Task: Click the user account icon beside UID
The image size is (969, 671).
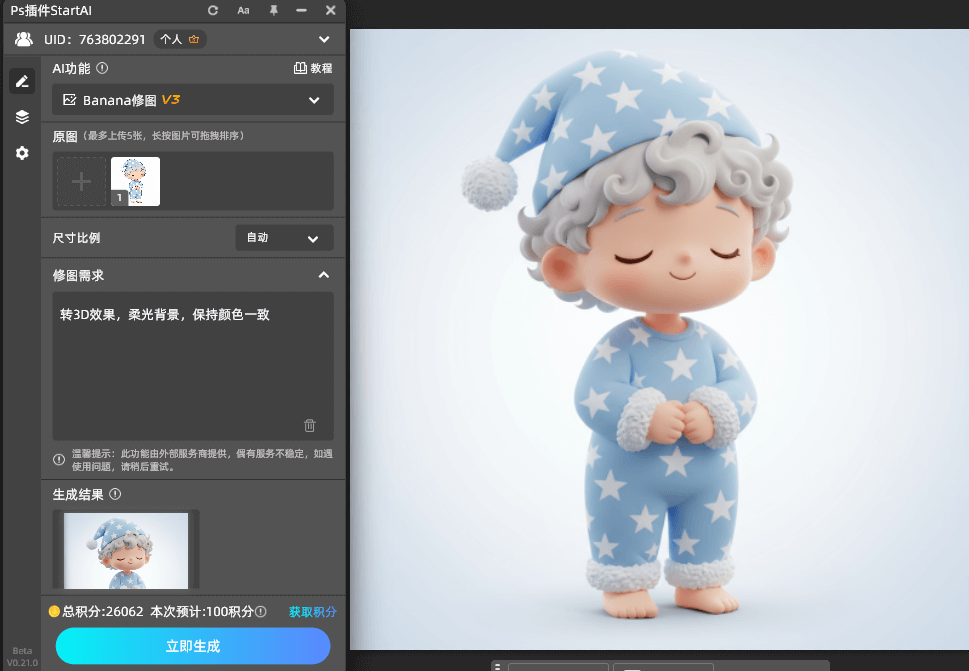Action: [23, 39]
